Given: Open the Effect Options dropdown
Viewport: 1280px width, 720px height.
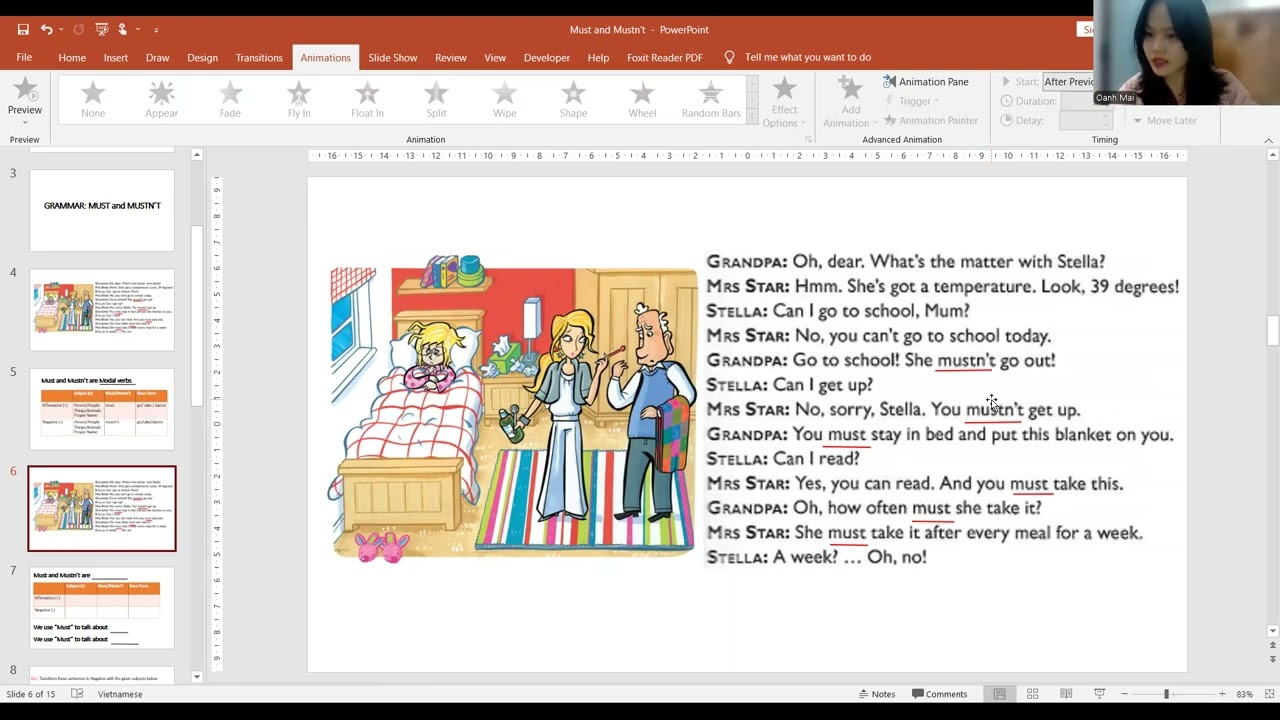Looking at the screenshot, I should pyautogui.click(x=784, y=103).
